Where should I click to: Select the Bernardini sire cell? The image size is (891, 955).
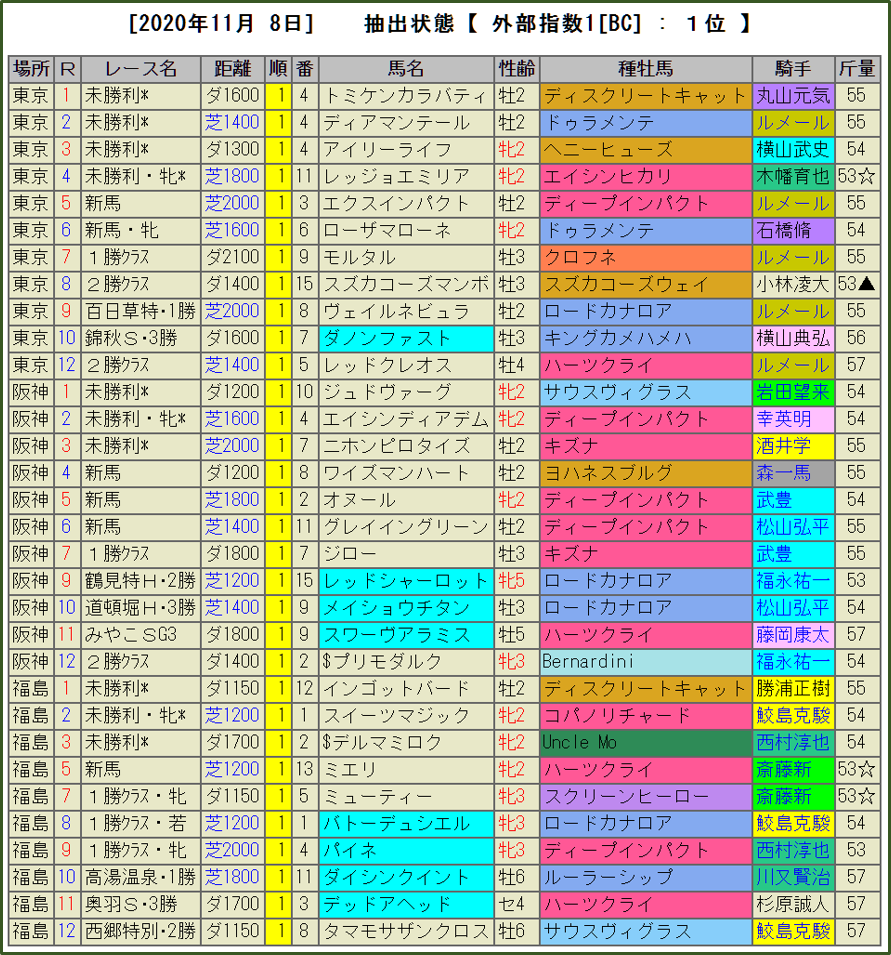(645, 661)
